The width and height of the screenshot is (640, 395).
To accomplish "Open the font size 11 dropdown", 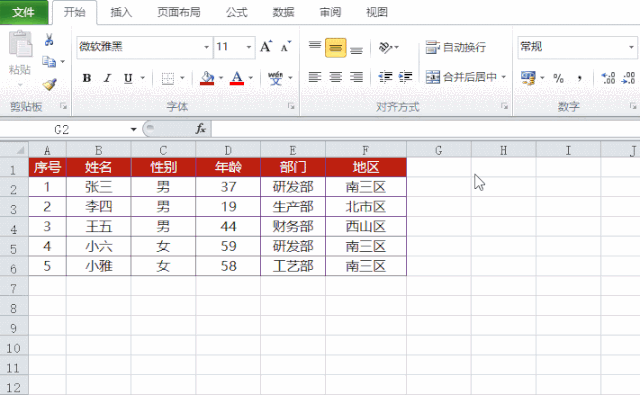I will pos(249,47).
